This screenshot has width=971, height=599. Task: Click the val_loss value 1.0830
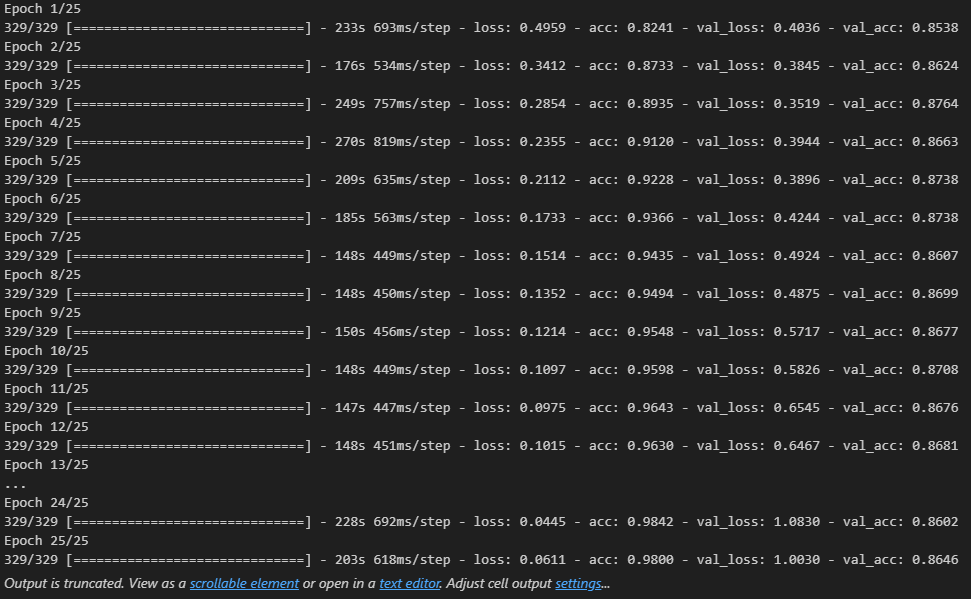[796, 522]
